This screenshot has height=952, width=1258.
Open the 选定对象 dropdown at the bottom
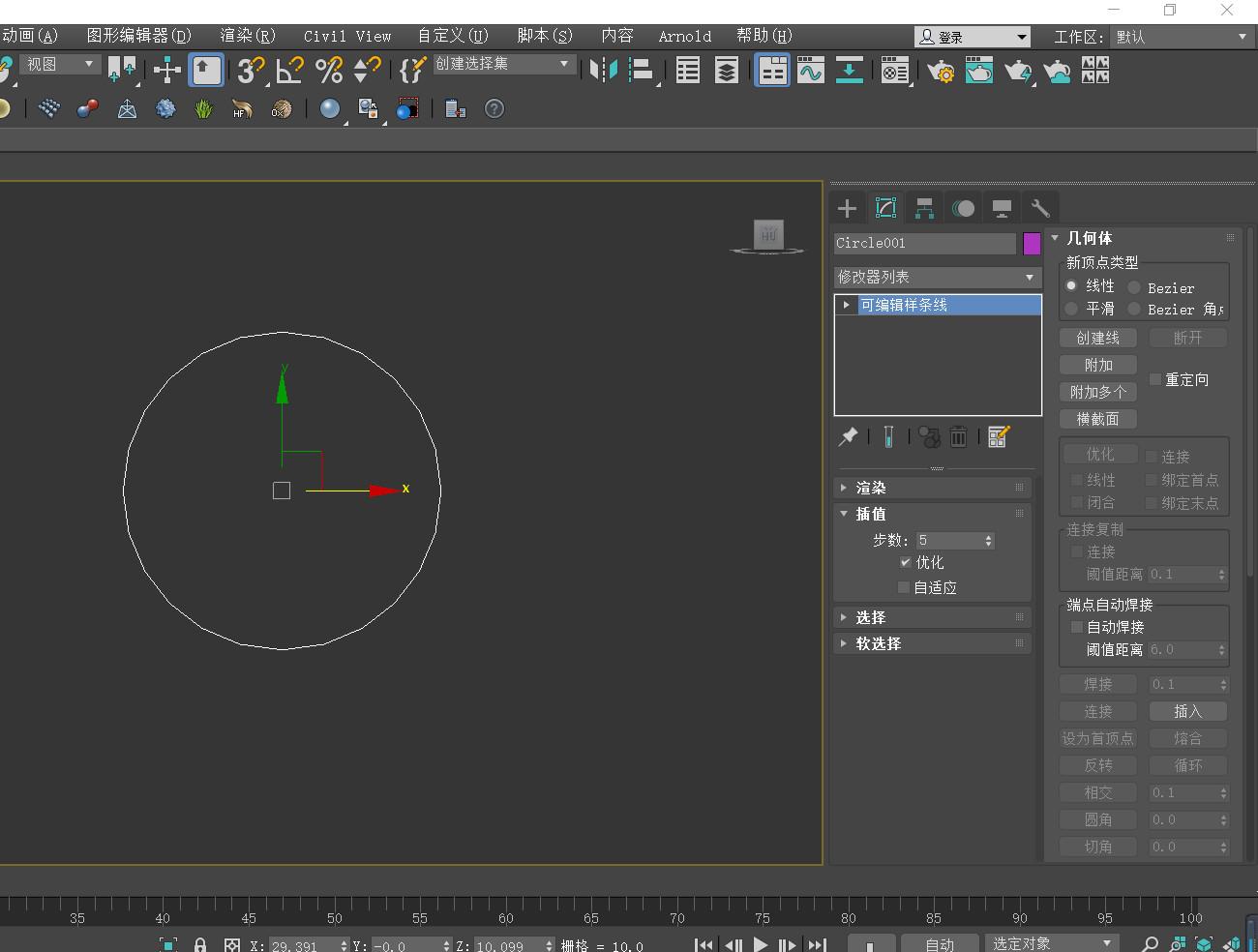click(1052, 942)
